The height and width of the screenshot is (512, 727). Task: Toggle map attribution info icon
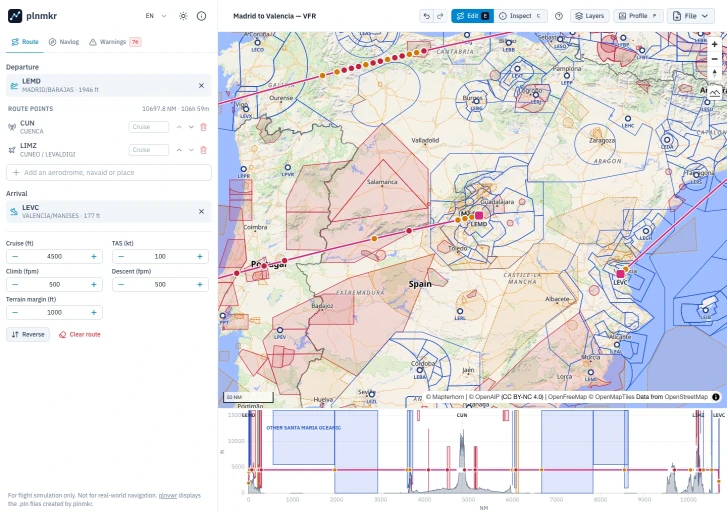716,397
